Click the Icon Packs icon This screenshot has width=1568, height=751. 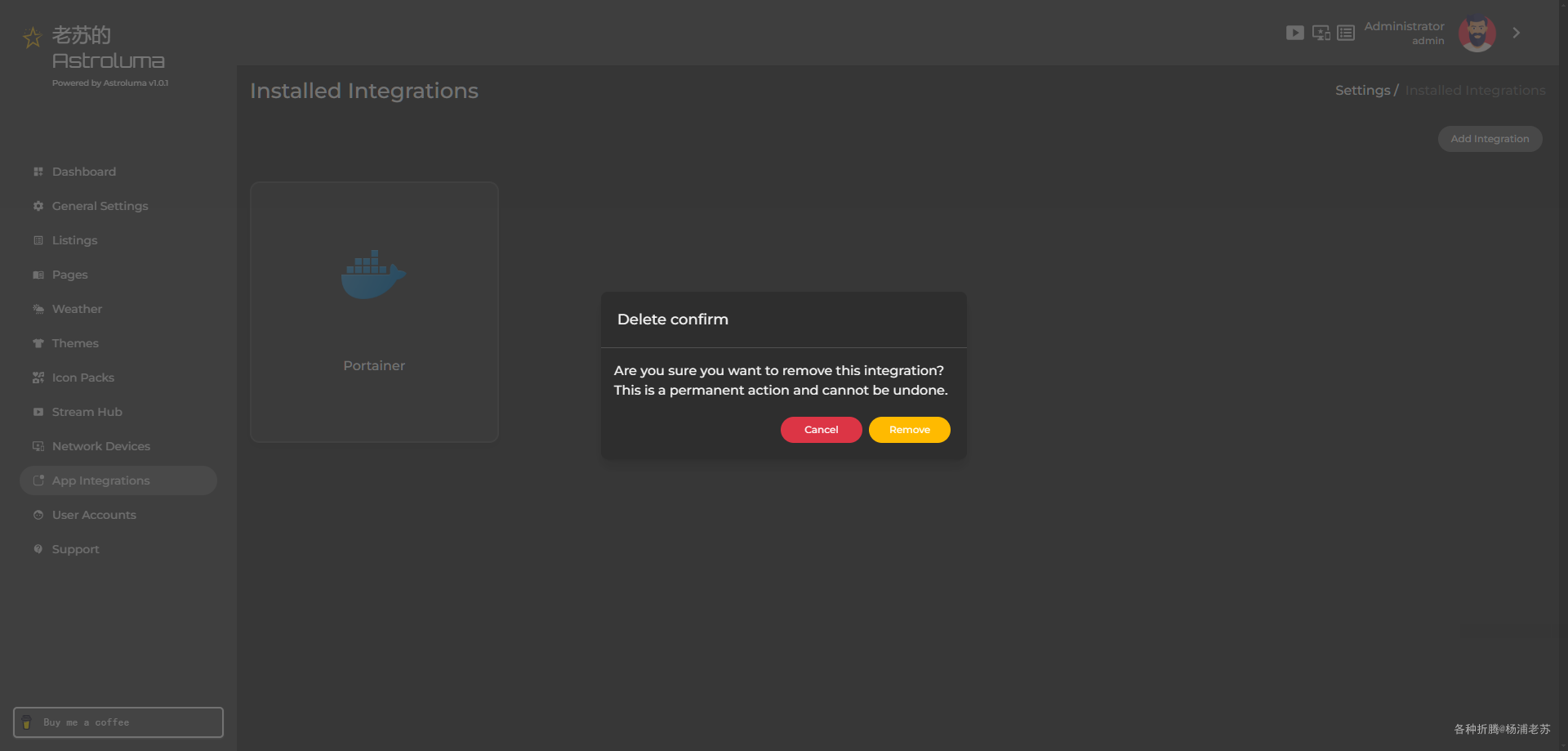[x=38, y=378]
